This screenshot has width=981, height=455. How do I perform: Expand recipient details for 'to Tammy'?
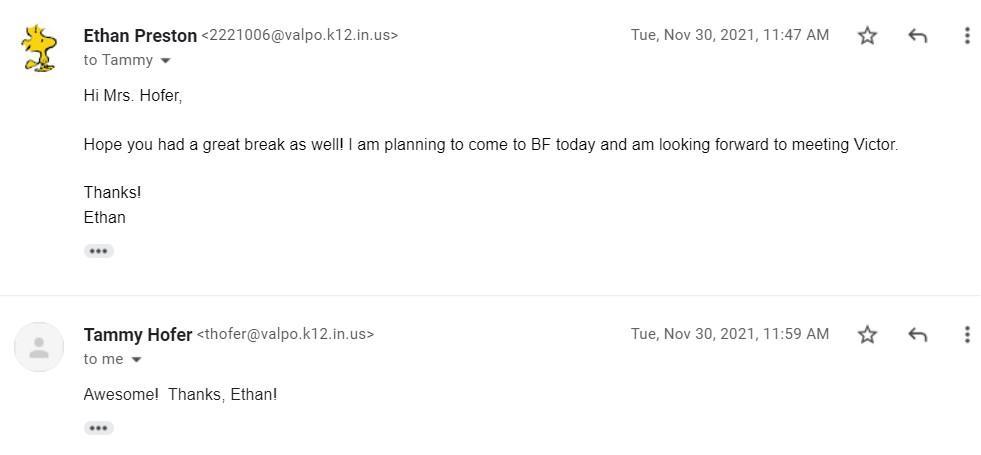[166, 61]
